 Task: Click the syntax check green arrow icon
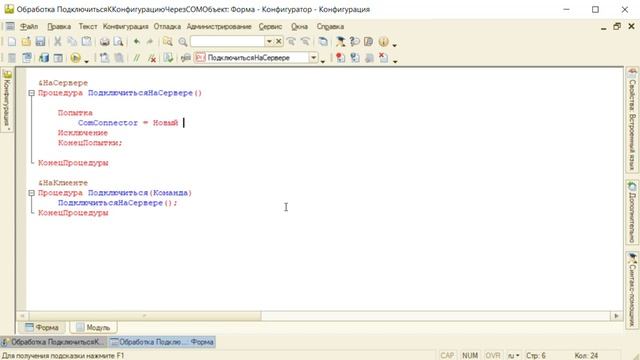click(168, 58)
